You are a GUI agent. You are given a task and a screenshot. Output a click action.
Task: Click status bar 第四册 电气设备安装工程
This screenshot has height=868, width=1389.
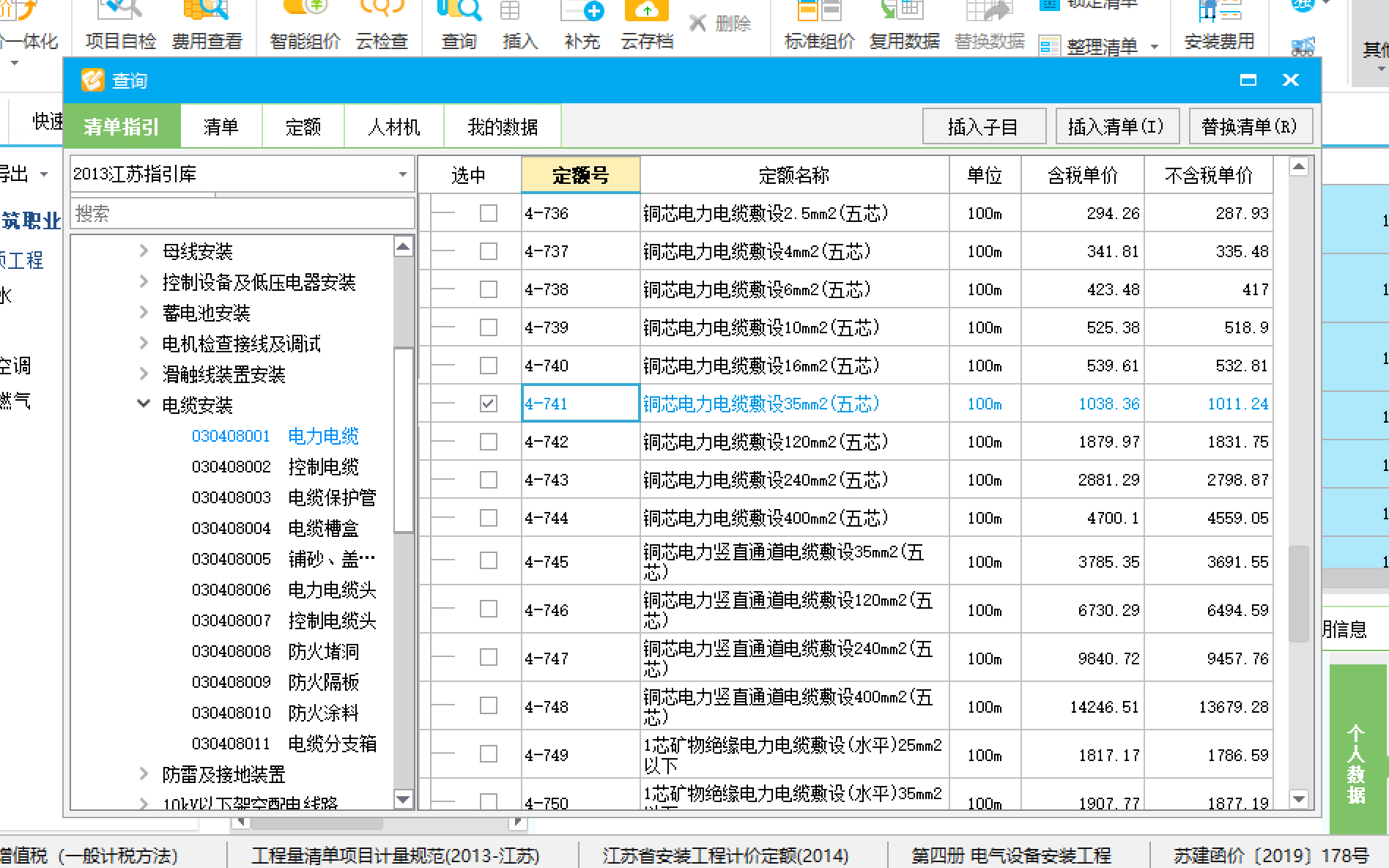coord(1011,855)
